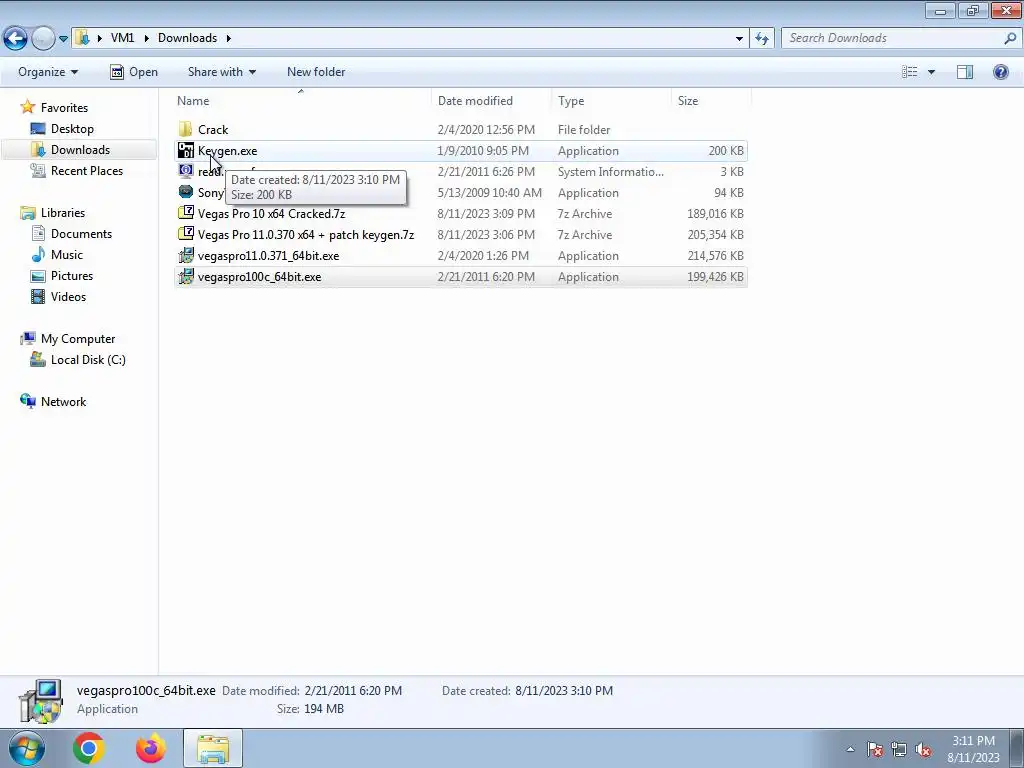Open the Documents library

[81, 234]
